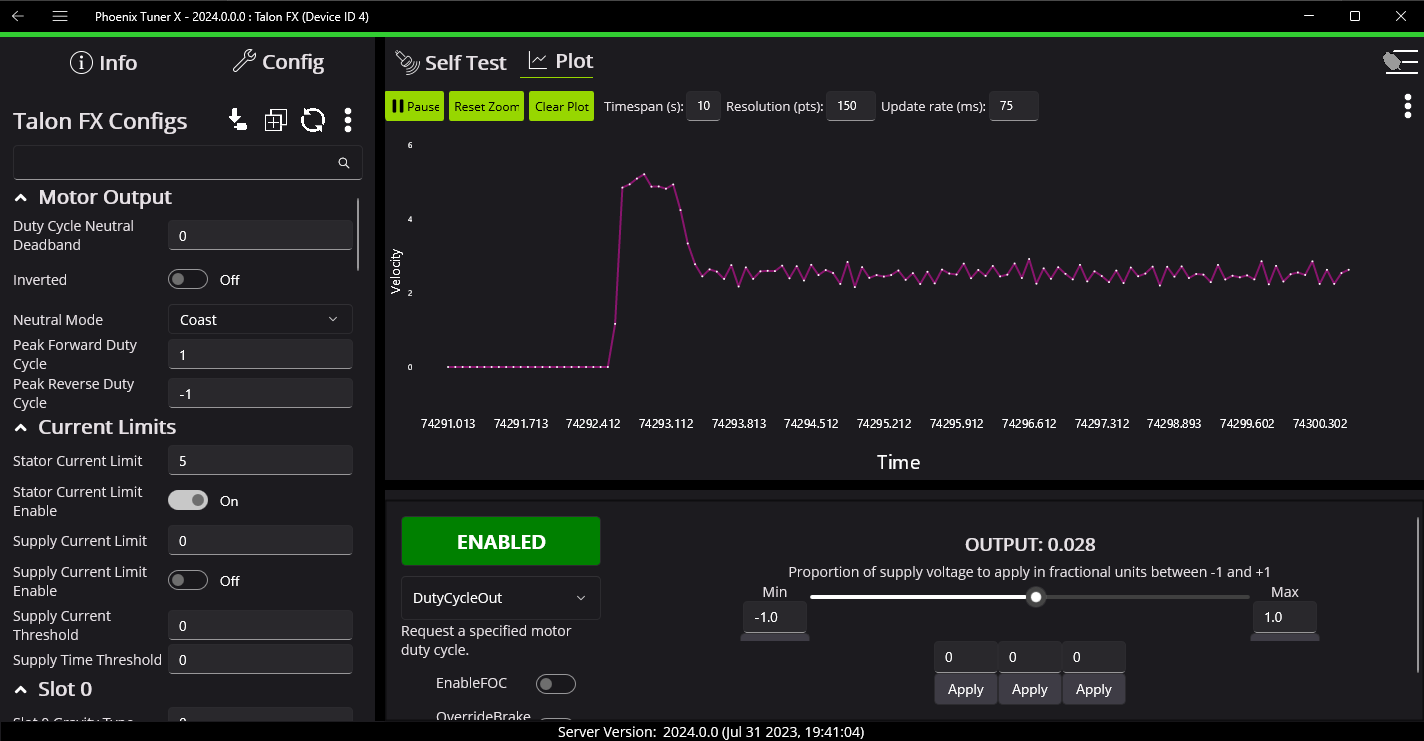
Task: Focus the config search field
Action: (x=187, y=163)
